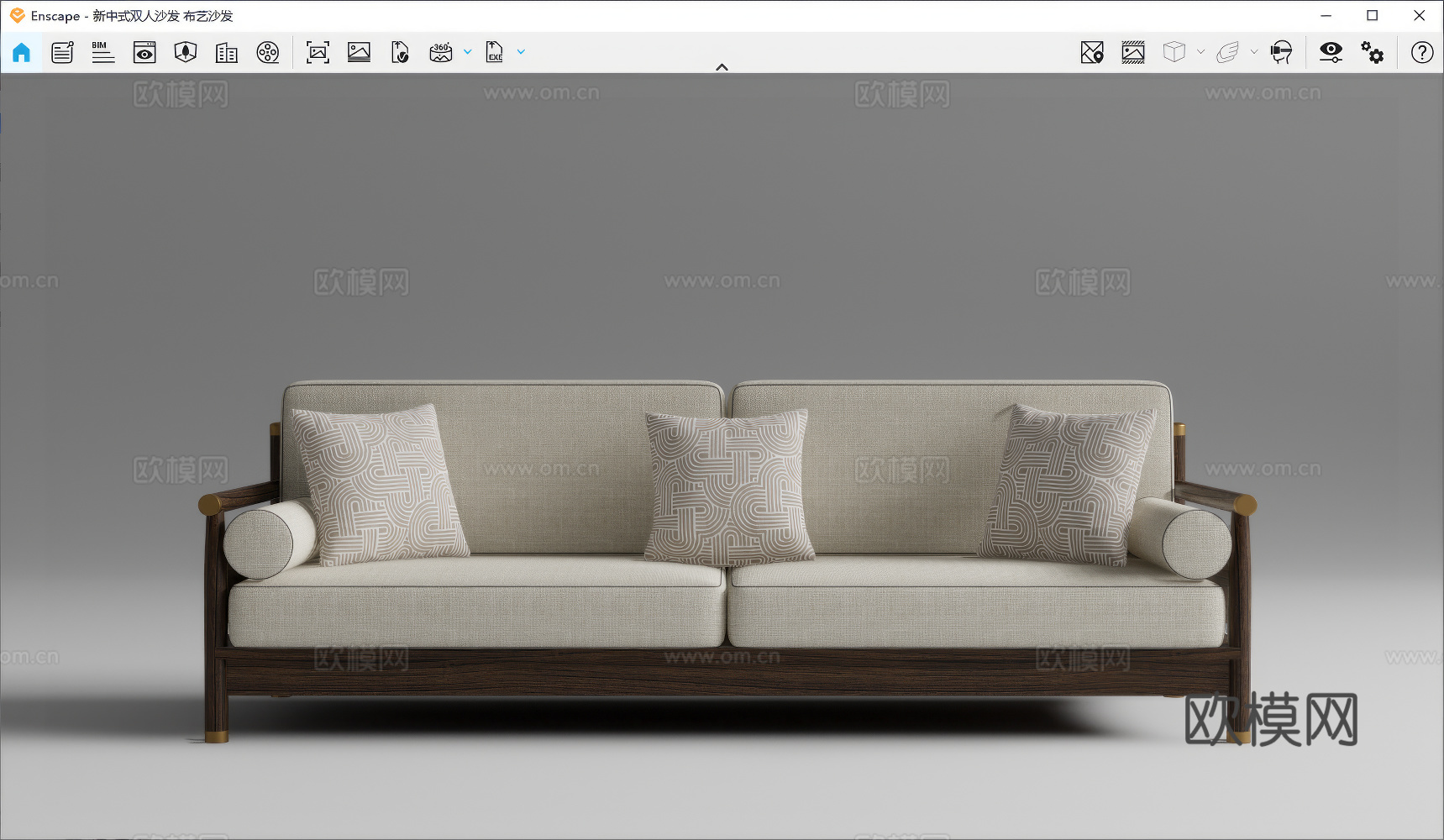Screen dimensions: 1444x840
Task: Open dropdown next to the cube icon
Action: point(1200,52)
